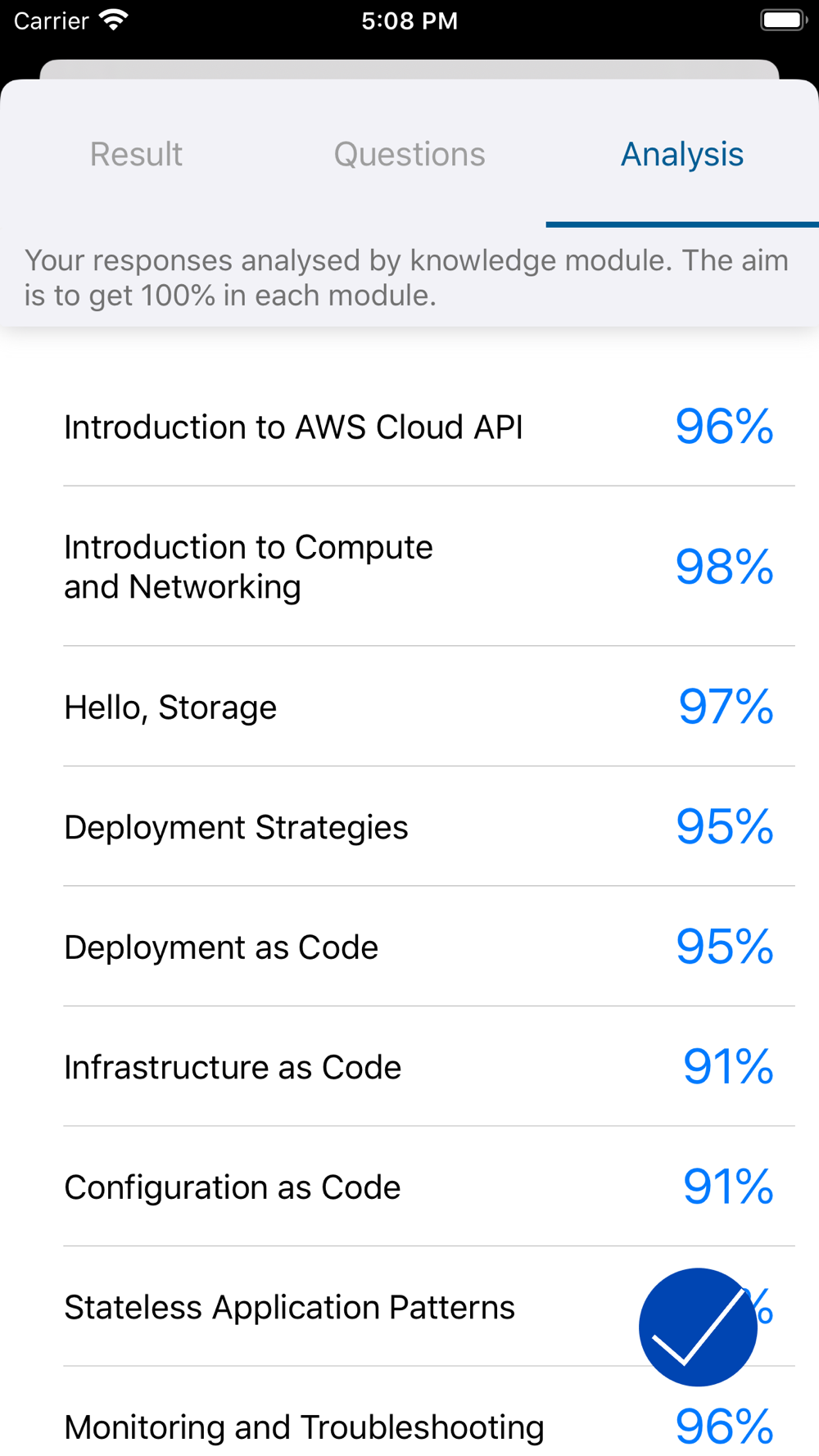Tap the knowledge module description text
The width and height of the screenshot is (819, 1456).
coord(406,278)
